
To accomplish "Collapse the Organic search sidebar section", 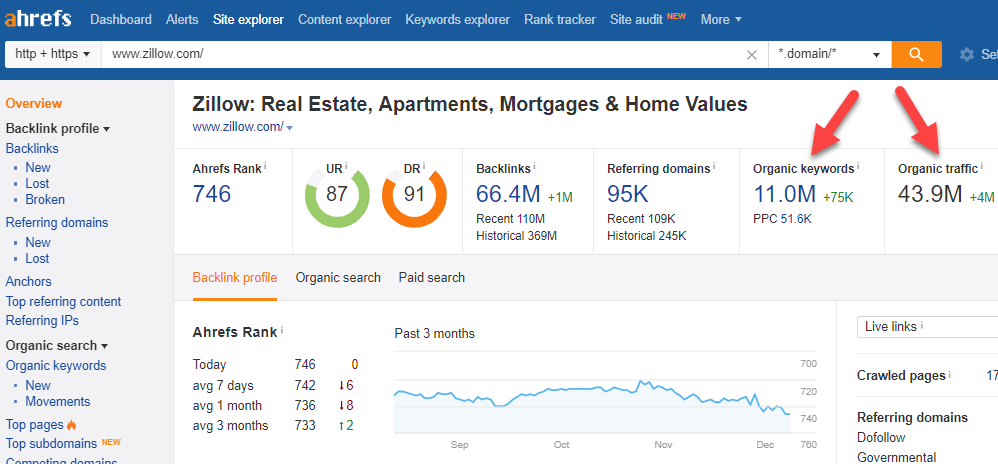I will click(57, 346).
